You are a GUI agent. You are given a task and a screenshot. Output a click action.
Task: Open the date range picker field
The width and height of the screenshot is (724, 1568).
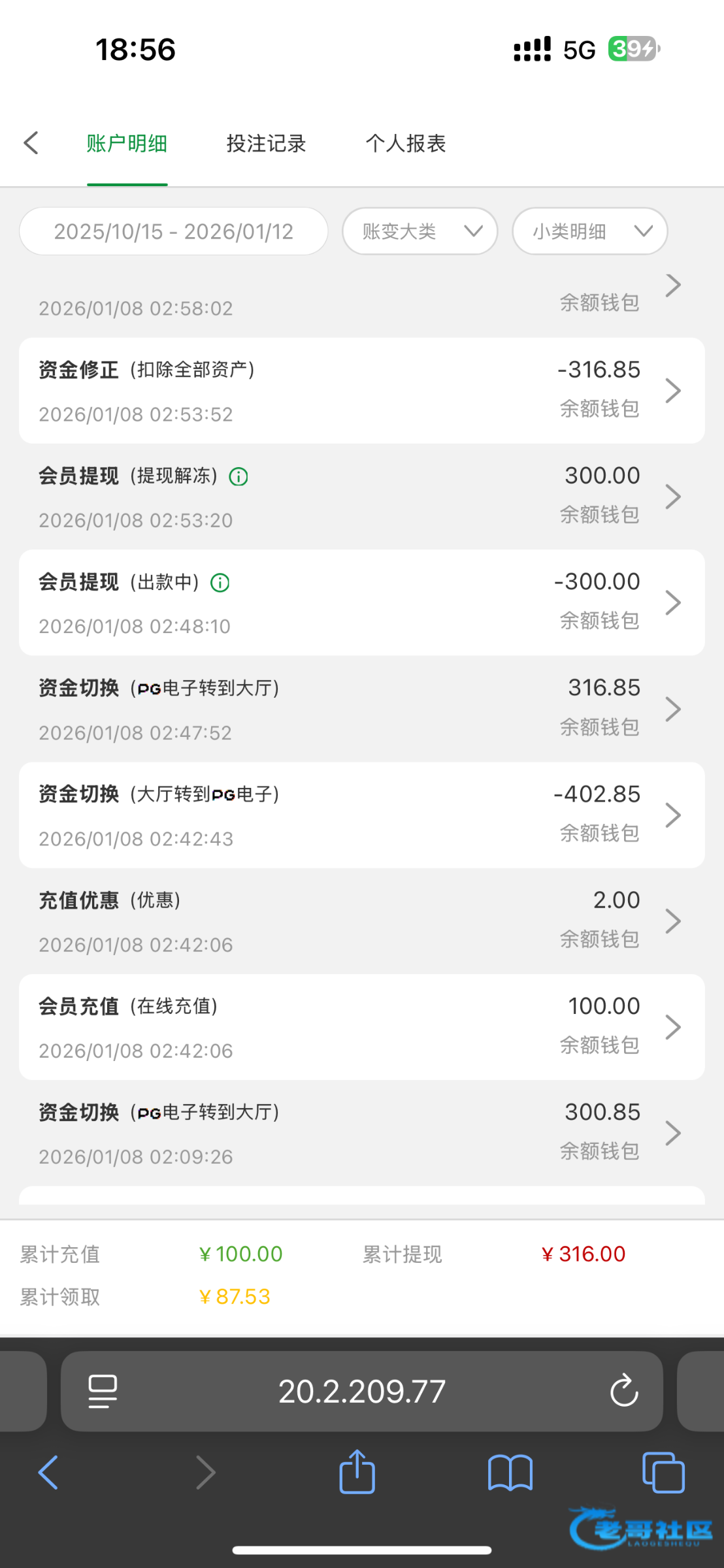coord(173,231)
